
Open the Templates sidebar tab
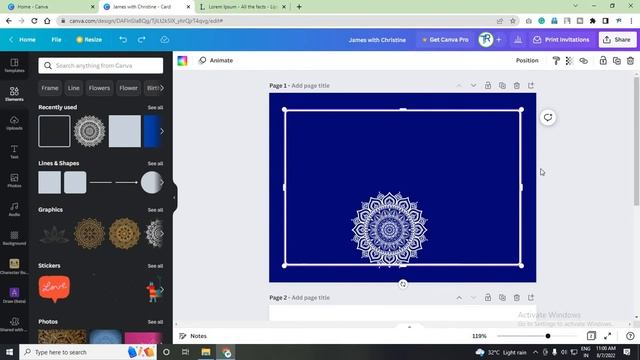14,65
